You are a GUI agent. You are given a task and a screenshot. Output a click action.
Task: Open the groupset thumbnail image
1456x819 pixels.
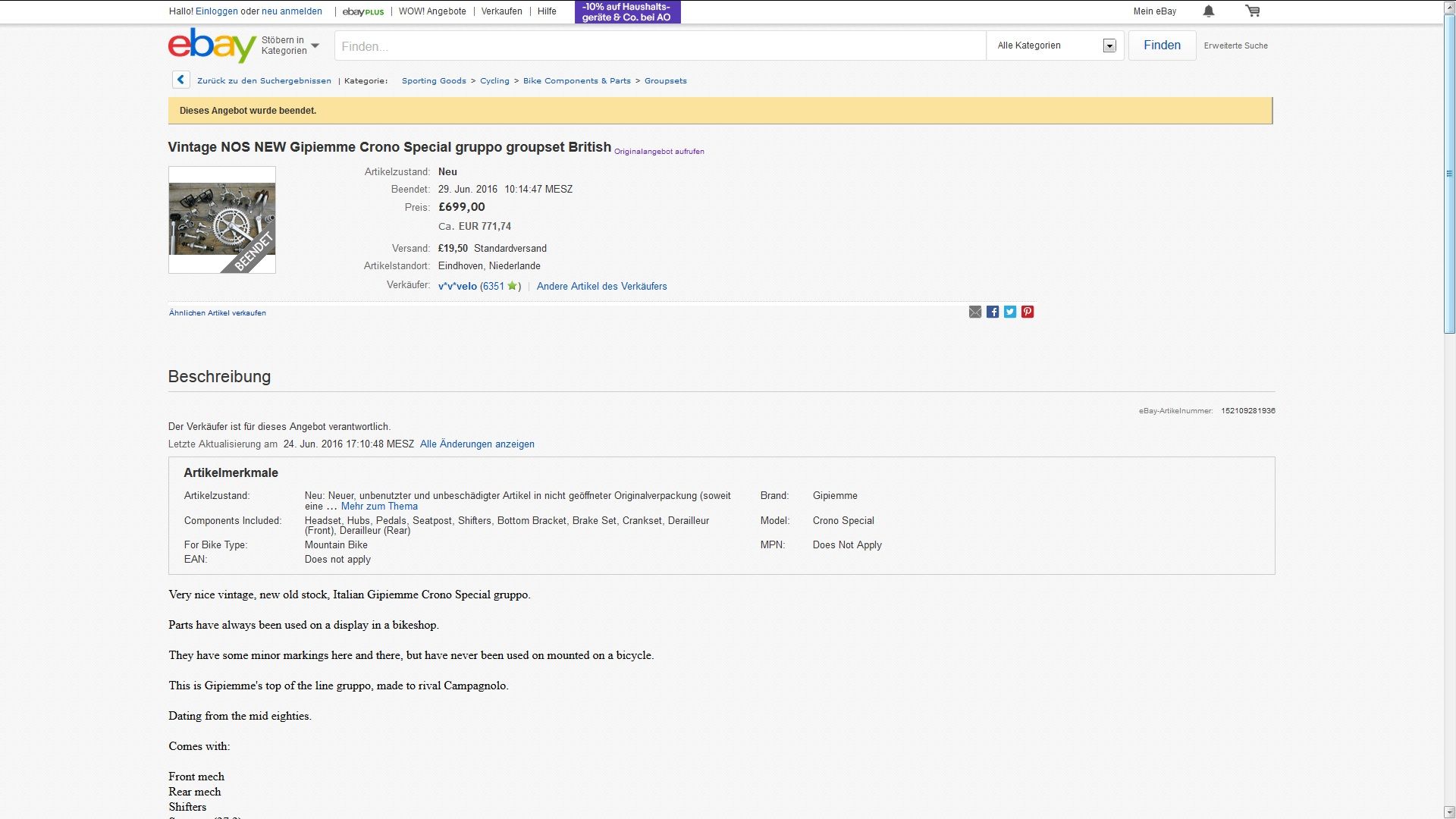point(222,220)
